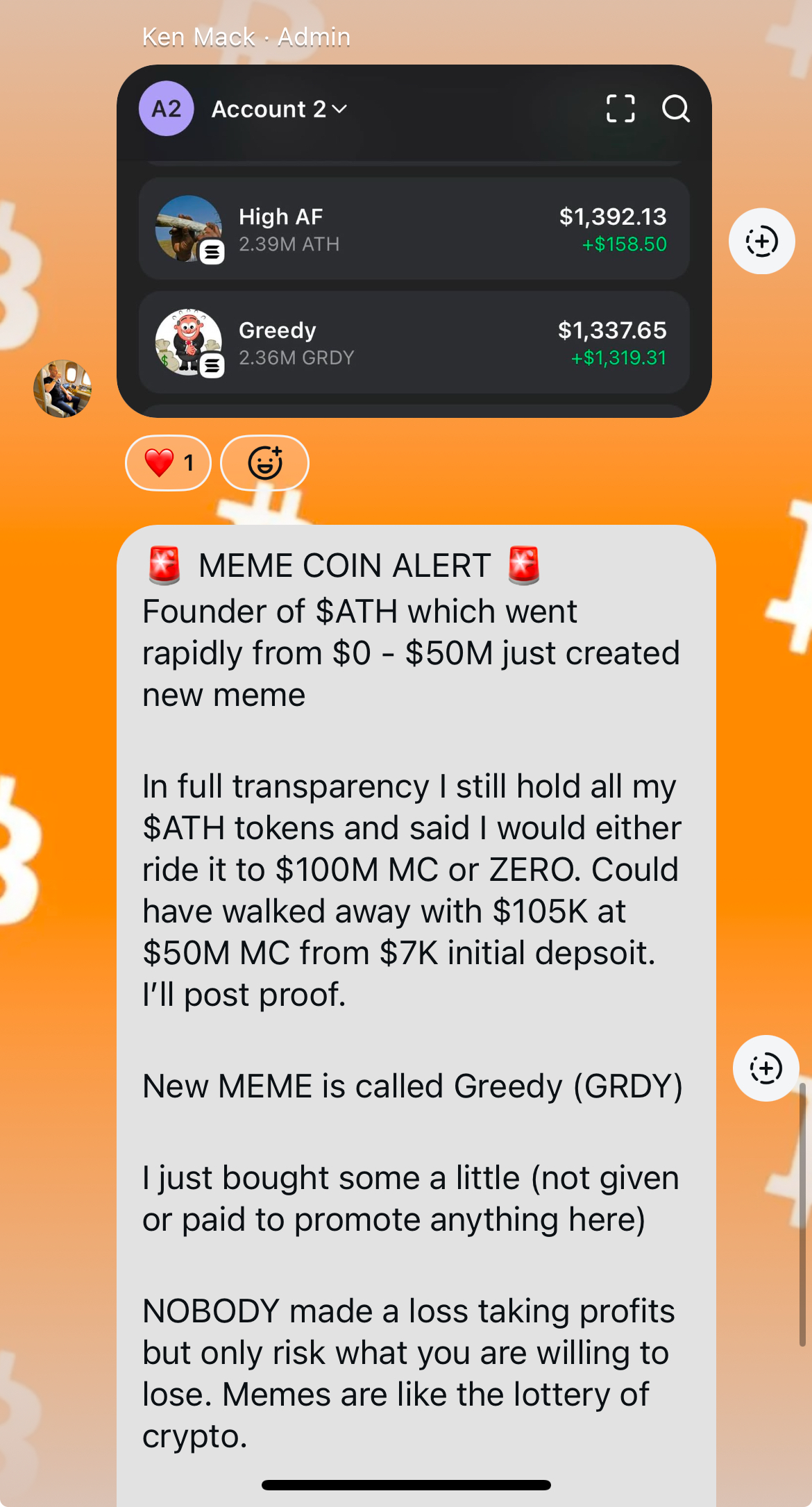The width and height of the screenshot is (812, 1507).
Task: Tap the +$1,319.31 Greedy gain value
Action: tap(618, 358)
